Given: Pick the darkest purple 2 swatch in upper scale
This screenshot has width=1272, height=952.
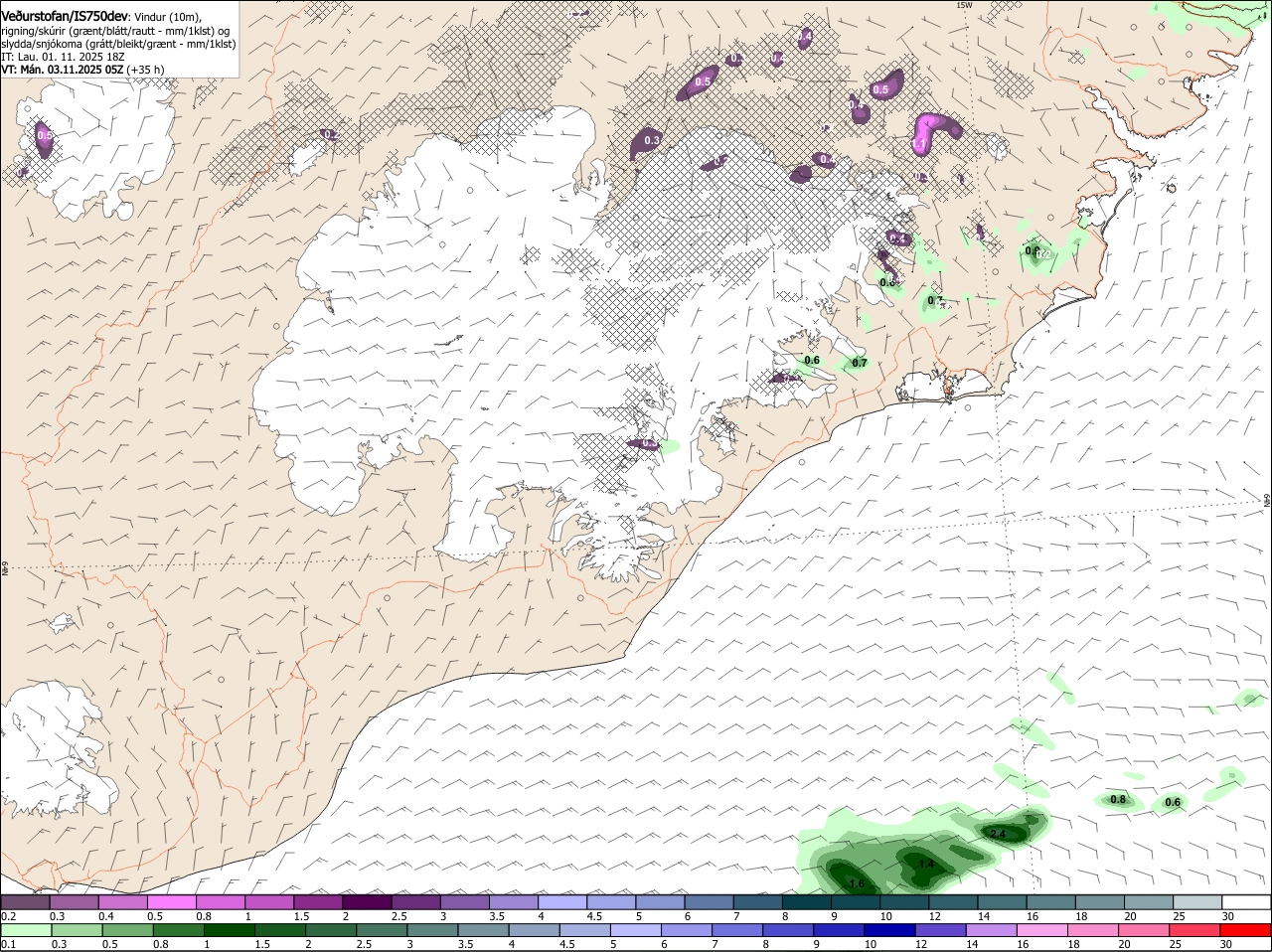Looking at the screenshot, I should coord(368,902).
